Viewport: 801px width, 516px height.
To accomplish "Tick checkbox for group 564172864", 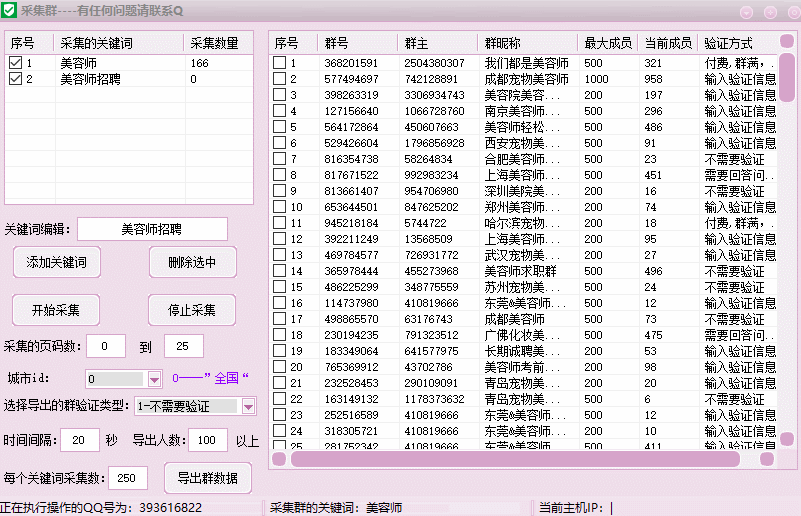I will [279, 126].
